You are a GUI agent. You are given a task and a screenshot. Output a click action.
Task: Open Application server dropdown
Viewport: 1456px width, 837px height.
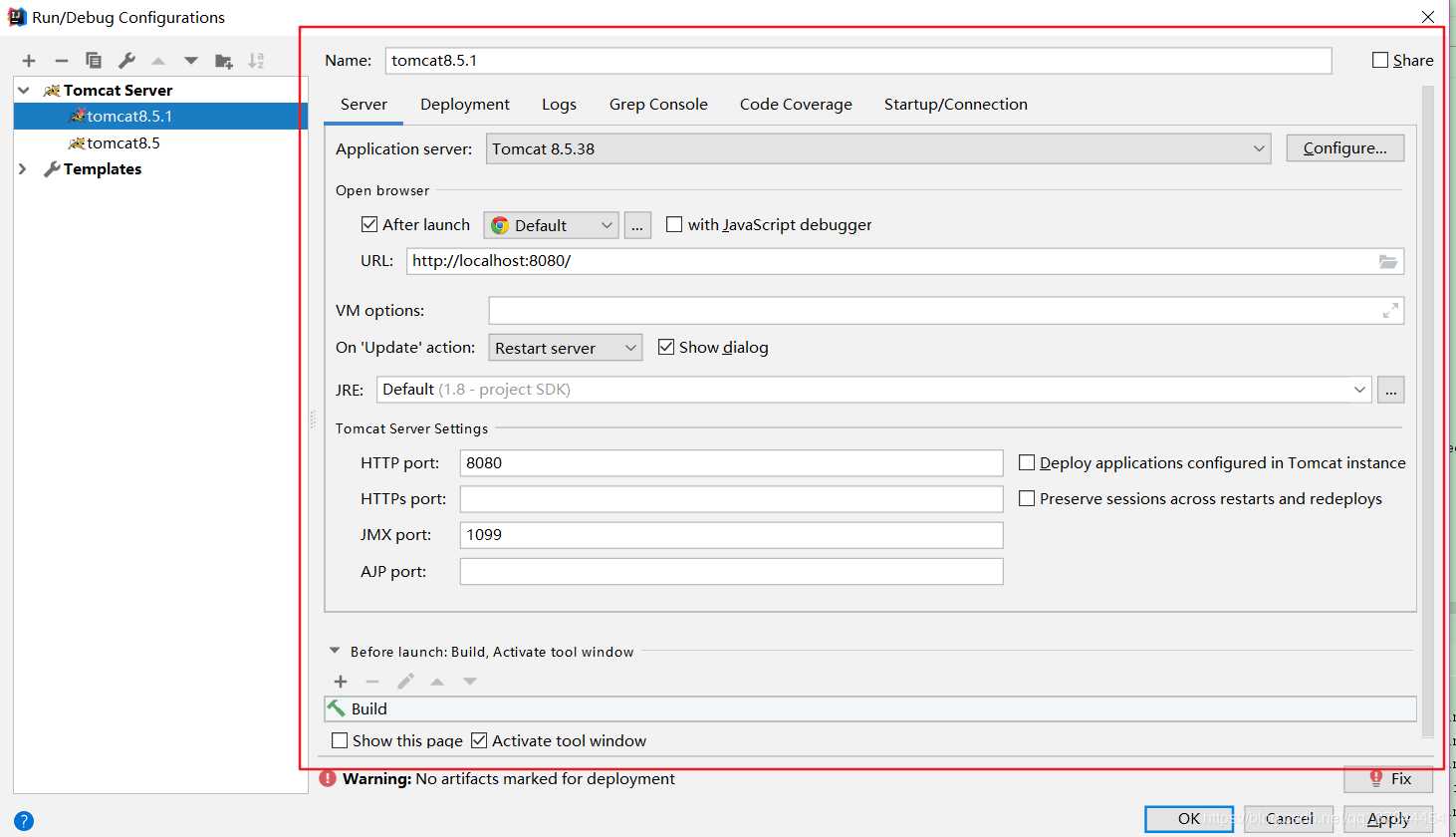coord(878,148)
